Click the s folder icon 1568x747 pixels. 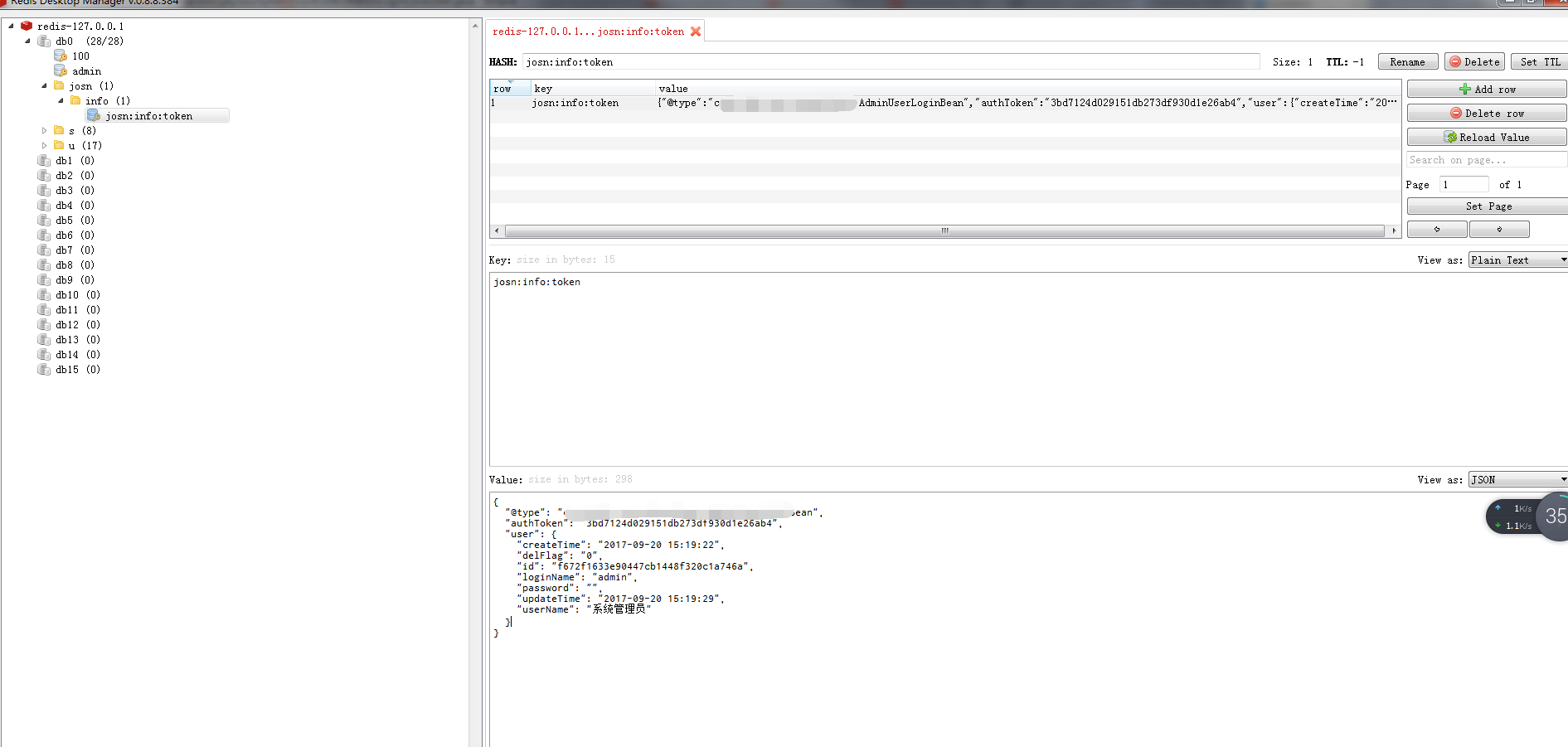(59, 130)
